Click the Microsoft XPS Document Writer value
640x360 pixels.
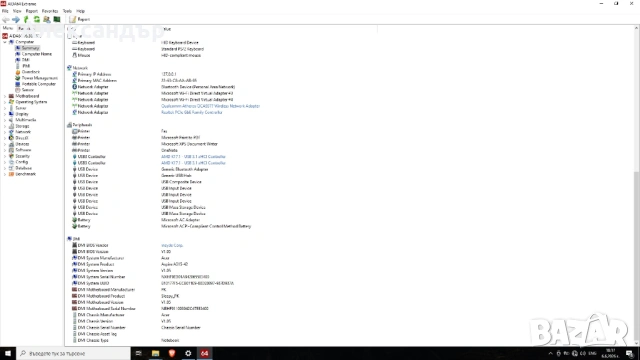coord(189,144)
